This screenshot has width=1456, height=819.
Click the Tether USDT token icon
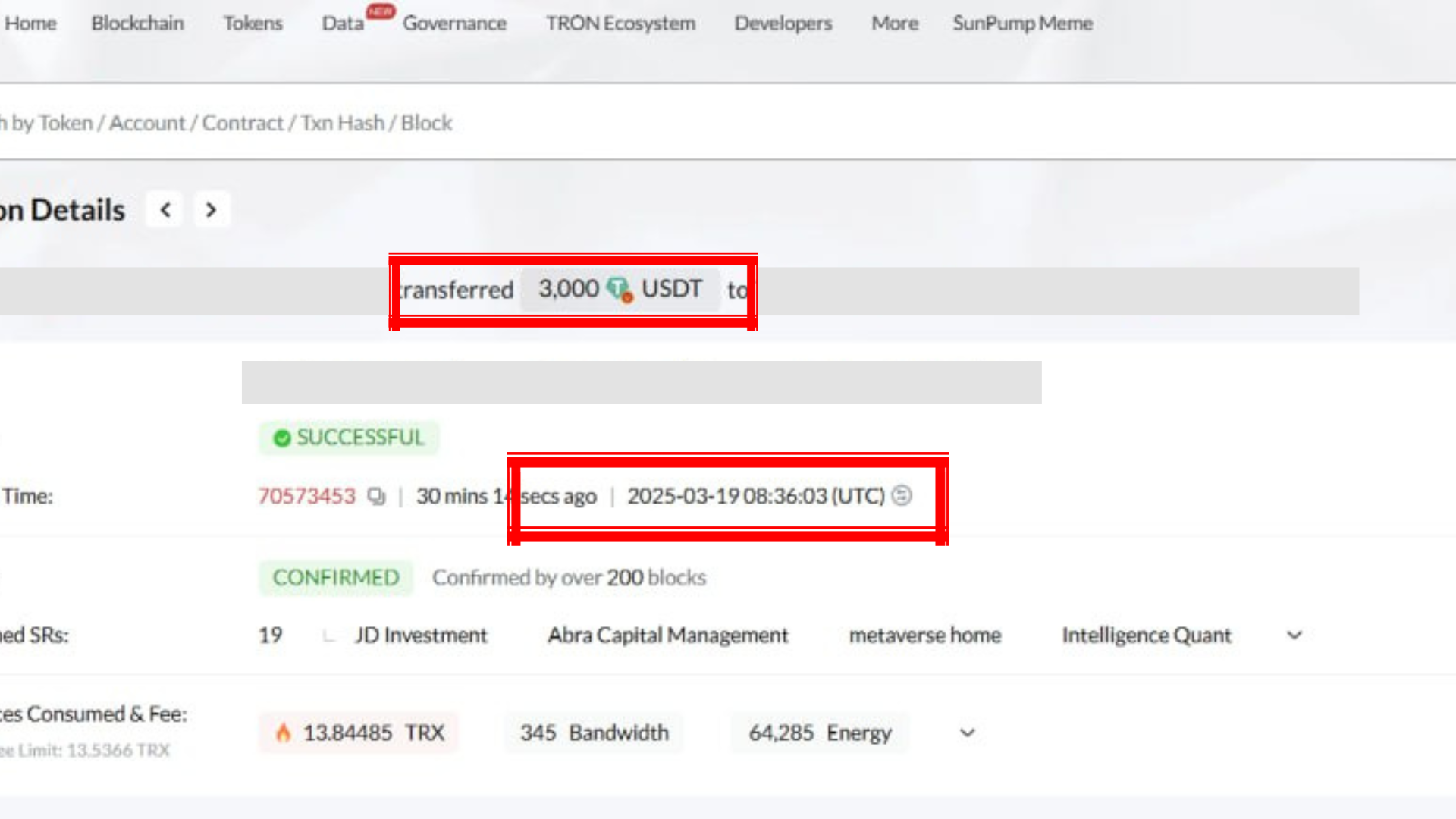tap(620, 289)
